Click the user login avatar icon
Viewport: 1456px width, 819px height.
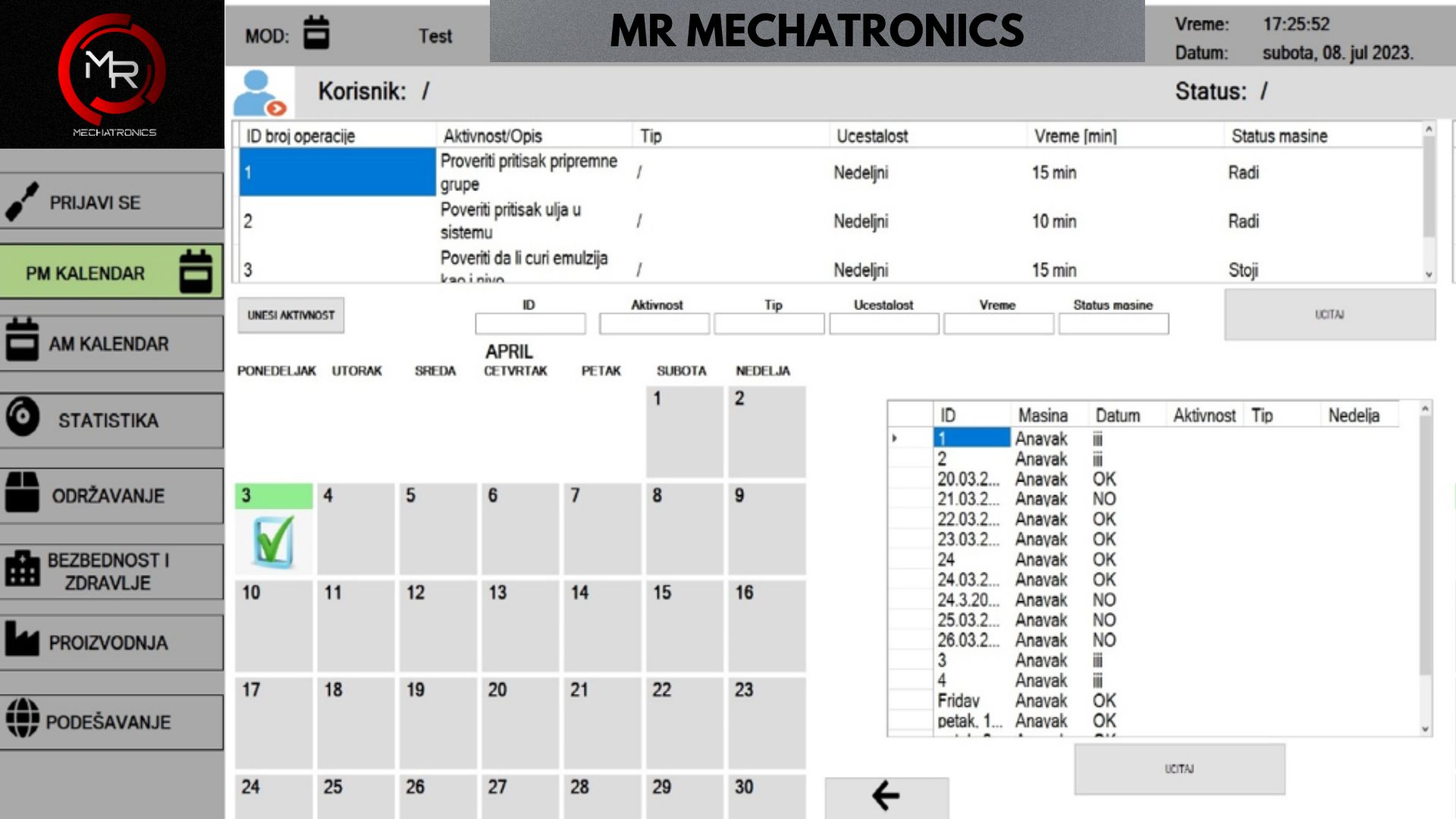click(259, 93)
